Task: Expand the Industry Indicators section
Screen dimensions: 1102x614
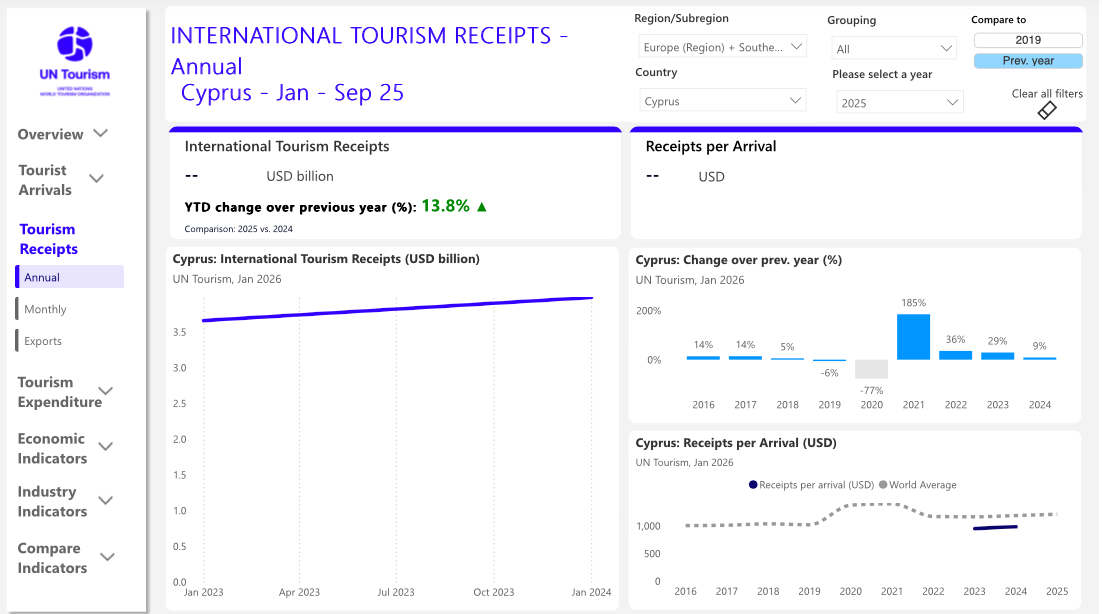Action: (105, 501)
